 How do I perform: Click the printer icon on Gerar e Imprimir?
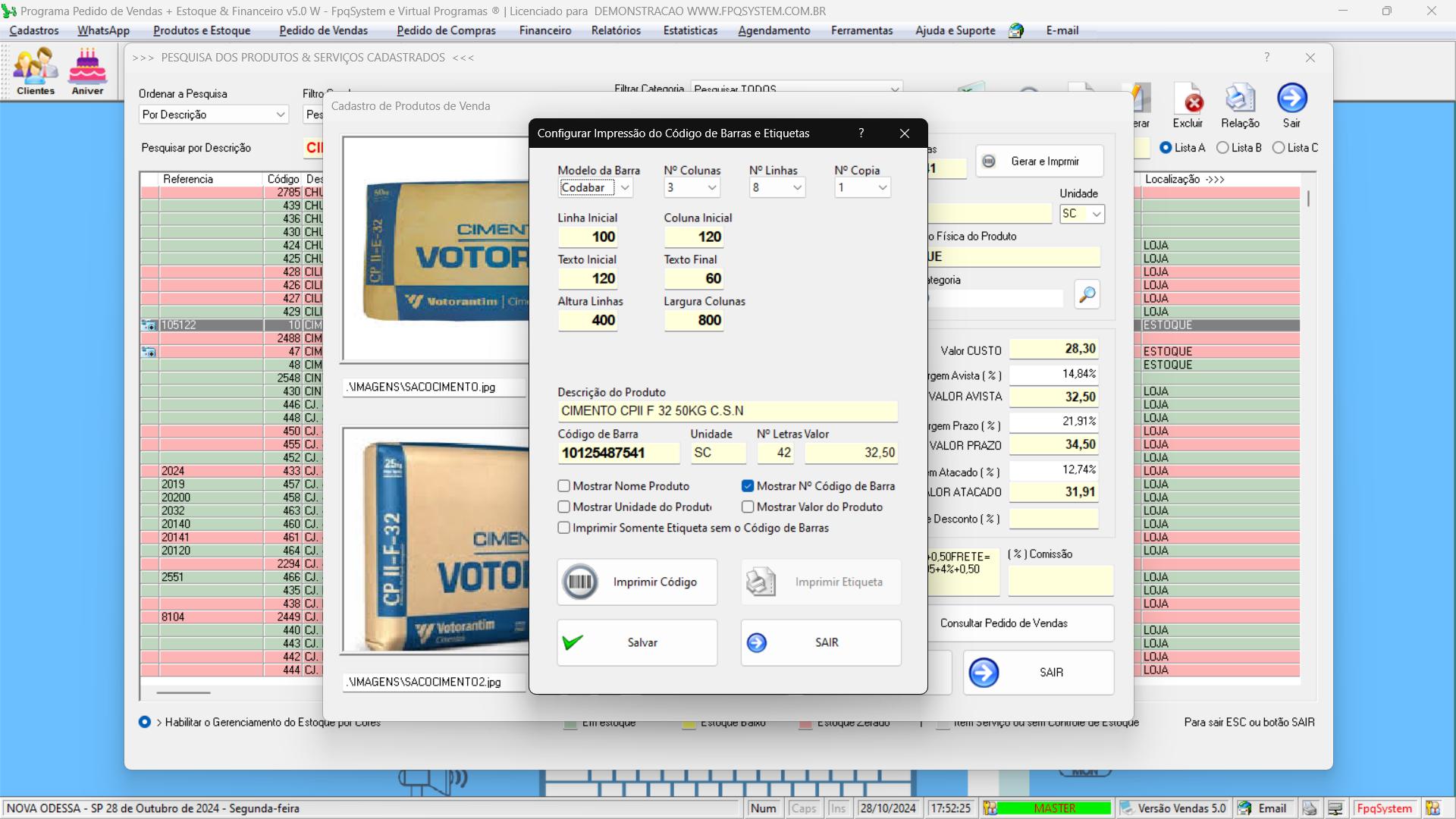tap(989, 161)
